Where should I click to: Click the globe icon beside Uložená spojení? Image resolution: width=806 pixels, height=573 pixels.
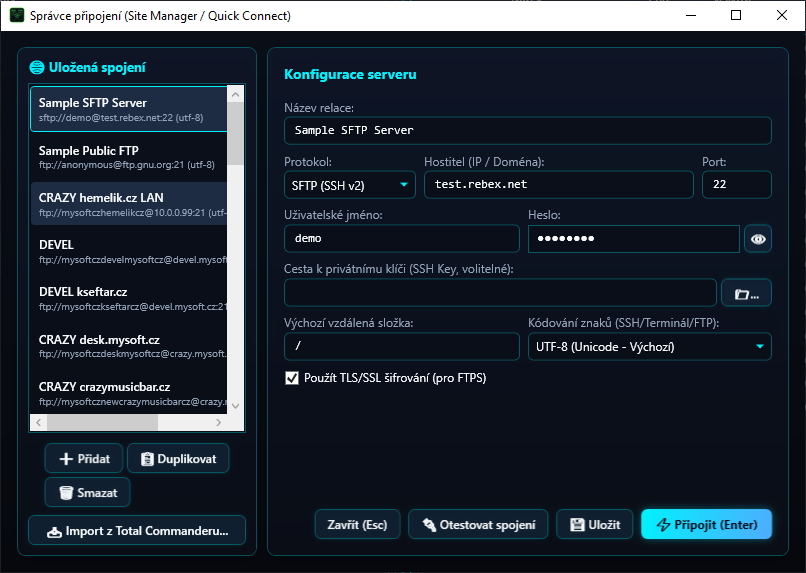coord(37,67)
